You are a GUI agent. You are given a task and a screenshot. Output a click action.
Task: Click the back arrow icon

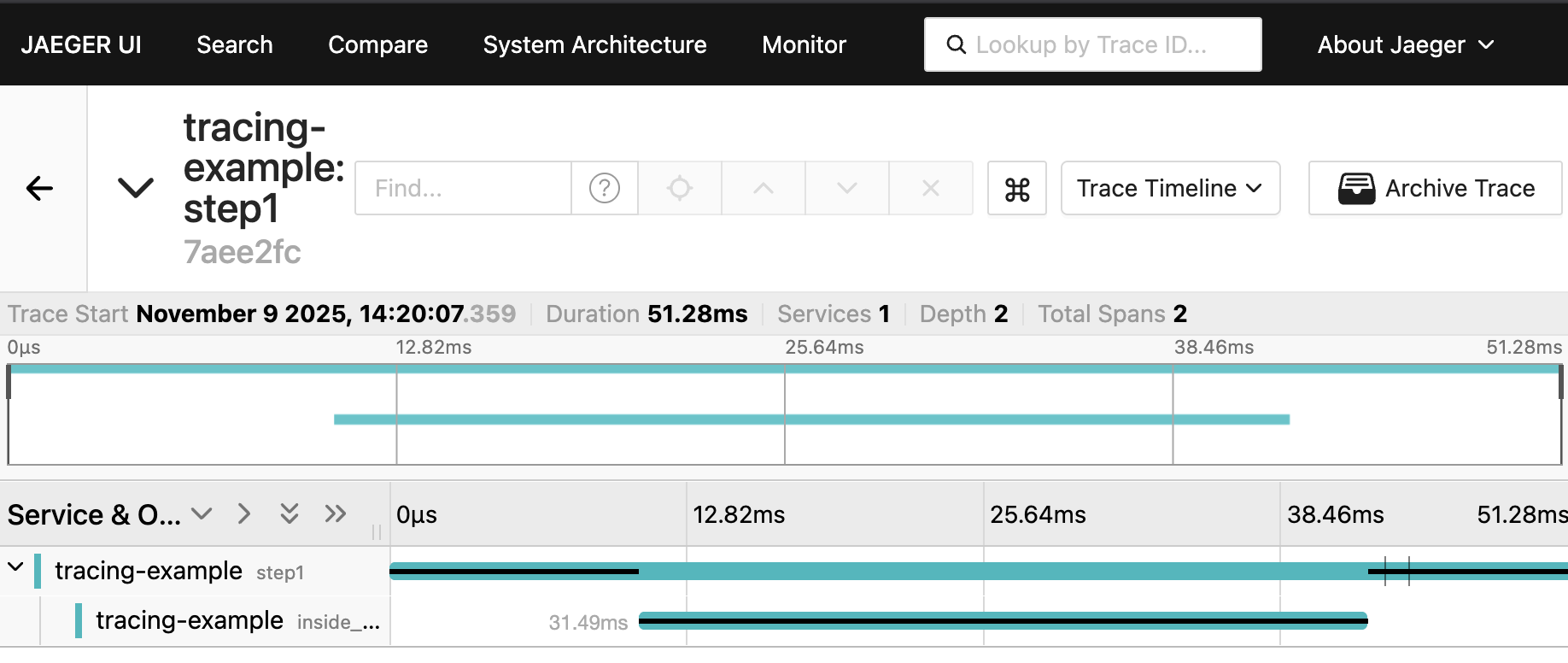click(40, 188)
